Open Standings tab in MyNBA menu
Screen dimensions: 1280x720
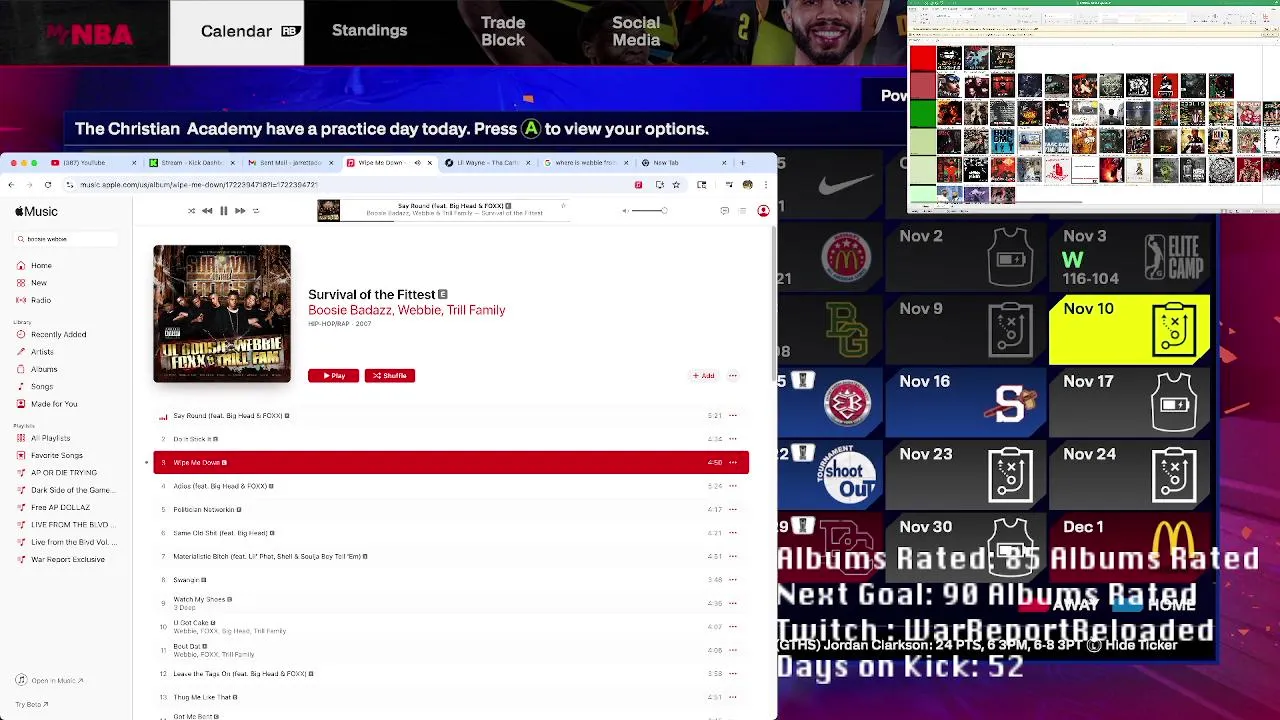coord(369,31)
